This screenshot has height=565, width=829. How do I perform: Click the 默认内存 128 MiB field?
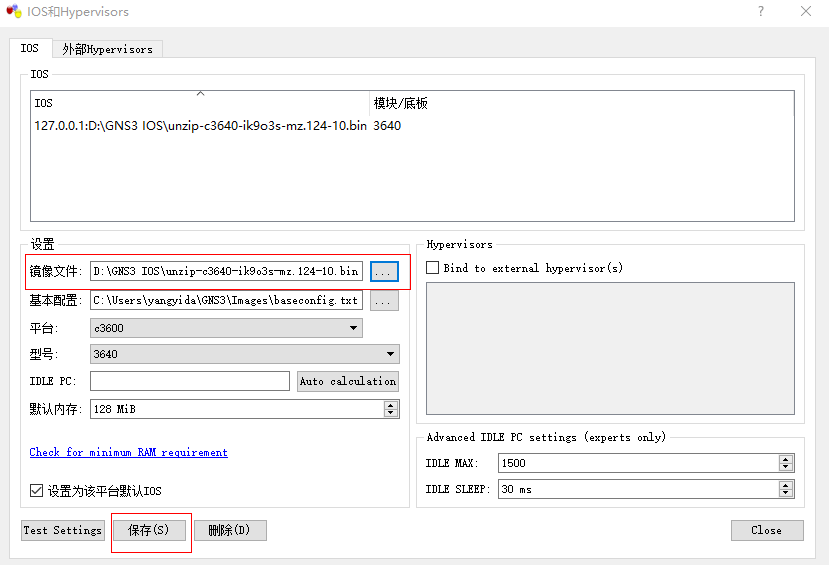point(237,409)
